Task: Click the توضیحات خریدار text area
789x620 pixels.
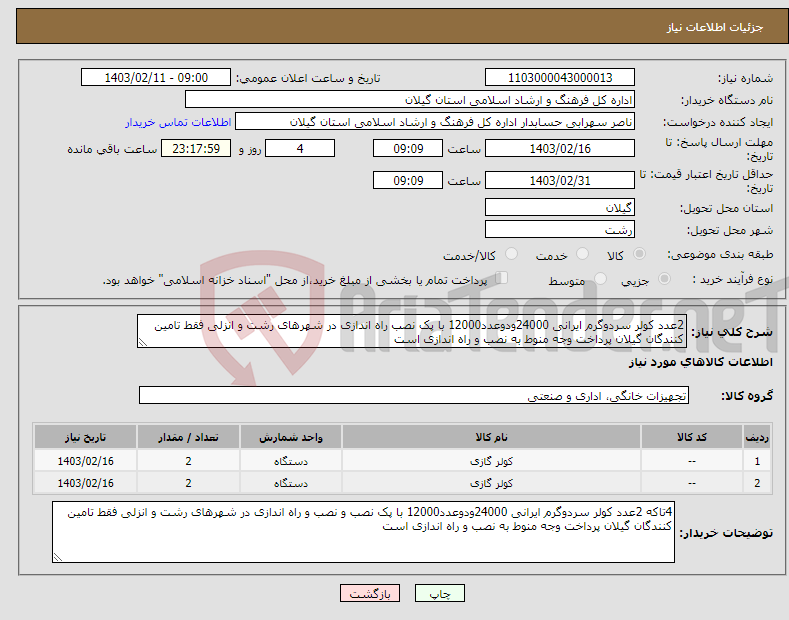Action: pyautogui.click(x=363, y=532)
